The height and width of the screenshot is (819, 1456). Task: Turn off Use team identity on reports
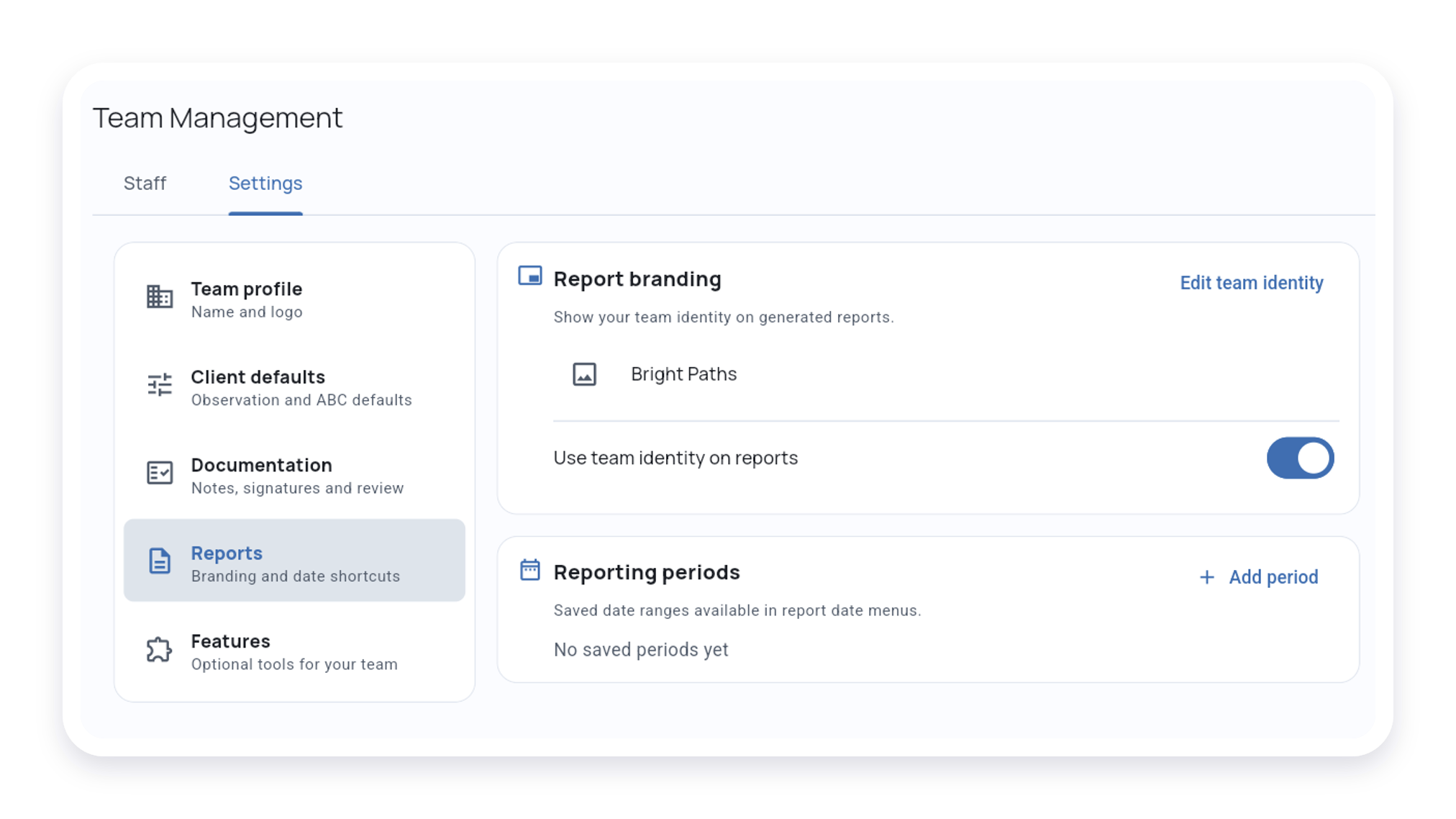coord(1300,458)
